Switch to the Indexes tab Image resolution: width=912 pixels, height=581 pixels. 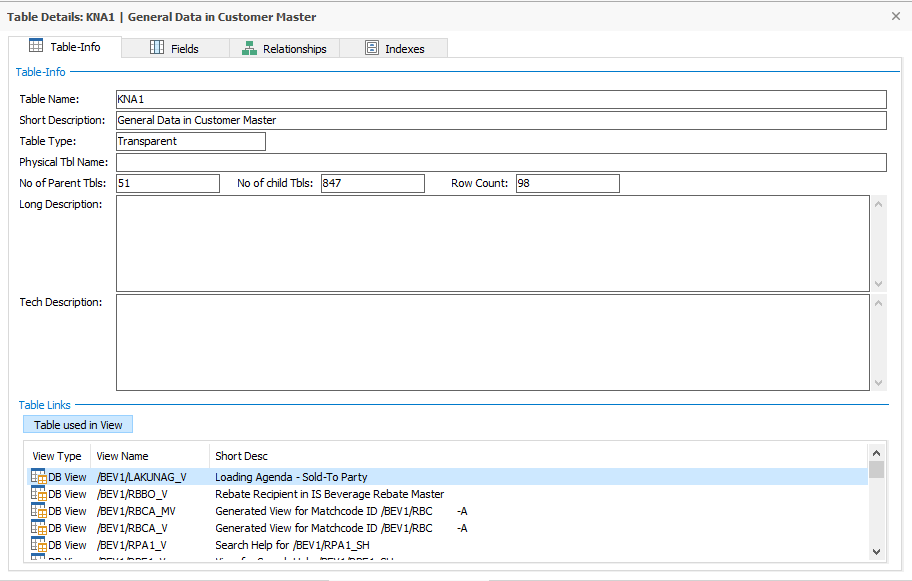click(x=394, y=48)
